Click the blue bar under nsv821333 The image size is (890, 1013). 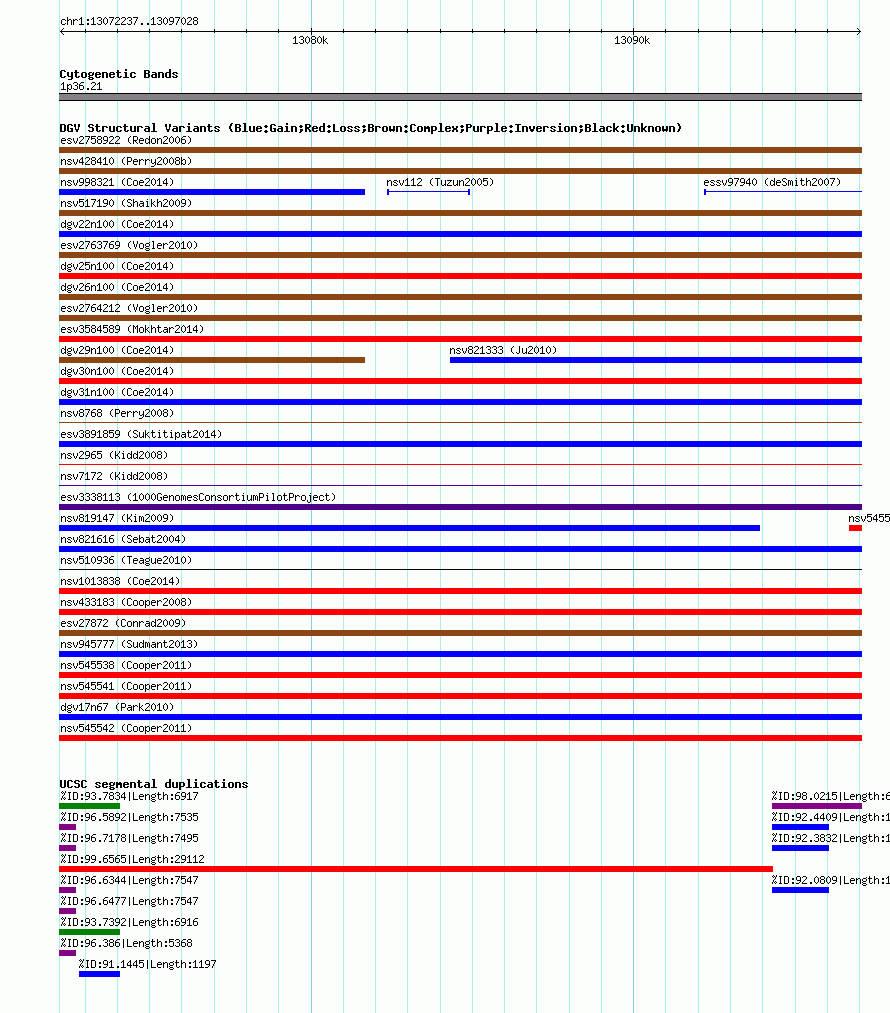656,360
